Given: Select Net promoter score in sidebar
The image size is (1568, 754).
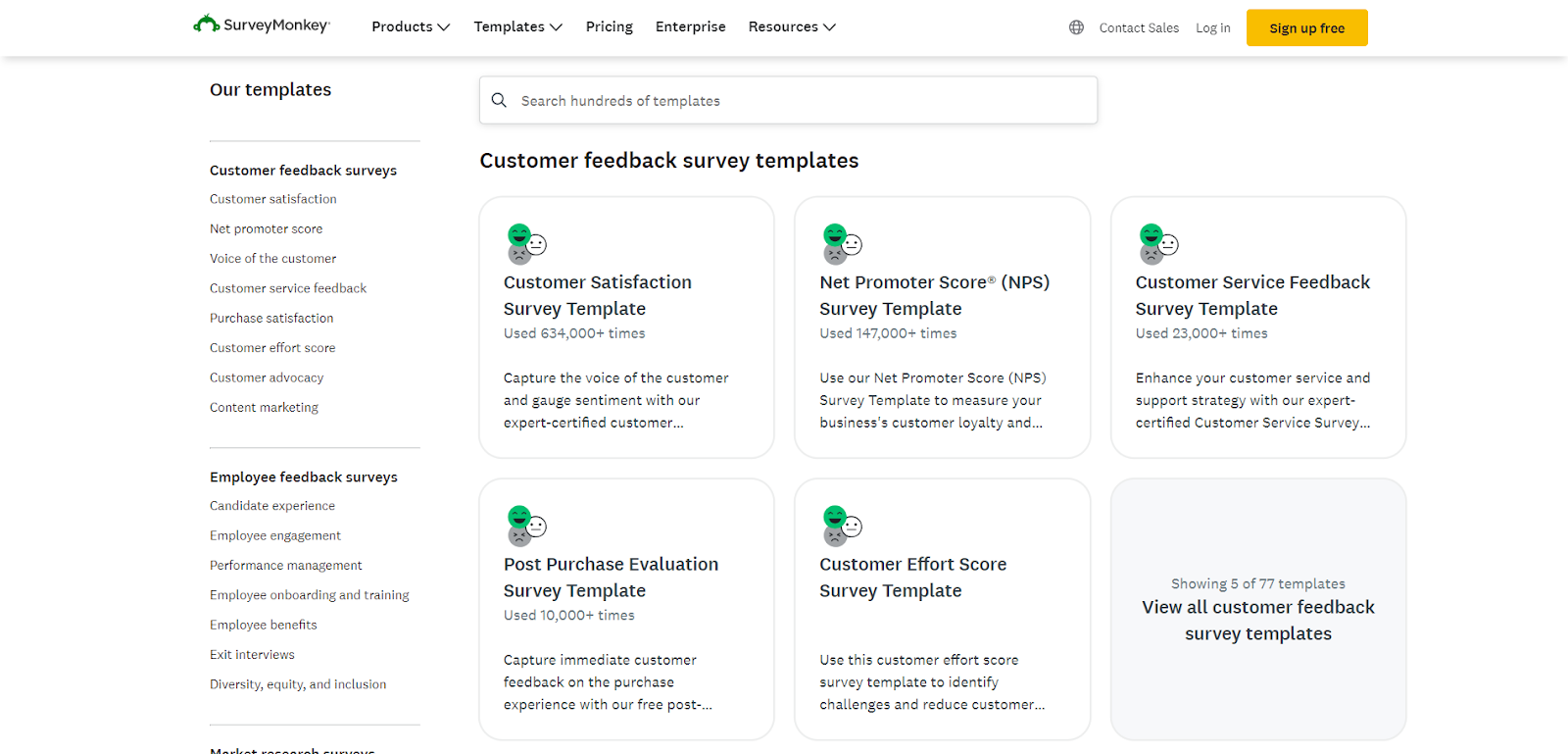Looking at the screenshot, I should [x=266, y=228].
